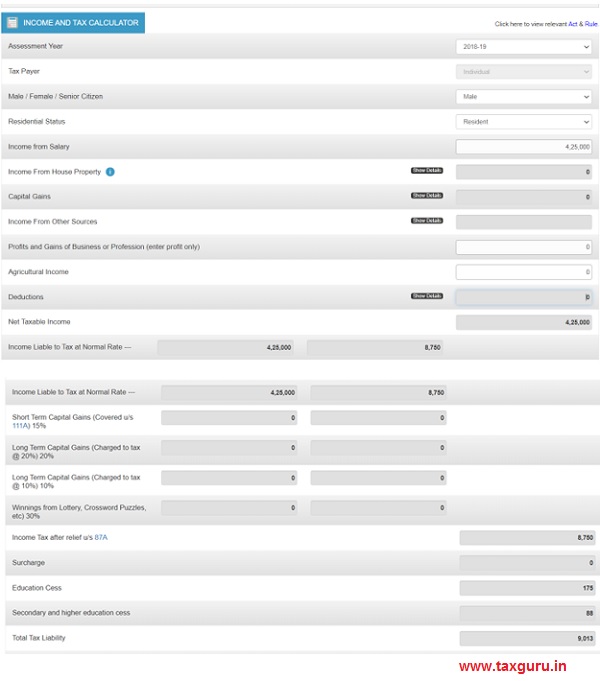Click the info icon beside House Property
Viewport: 600px width, 681px height.
[110, 172]
